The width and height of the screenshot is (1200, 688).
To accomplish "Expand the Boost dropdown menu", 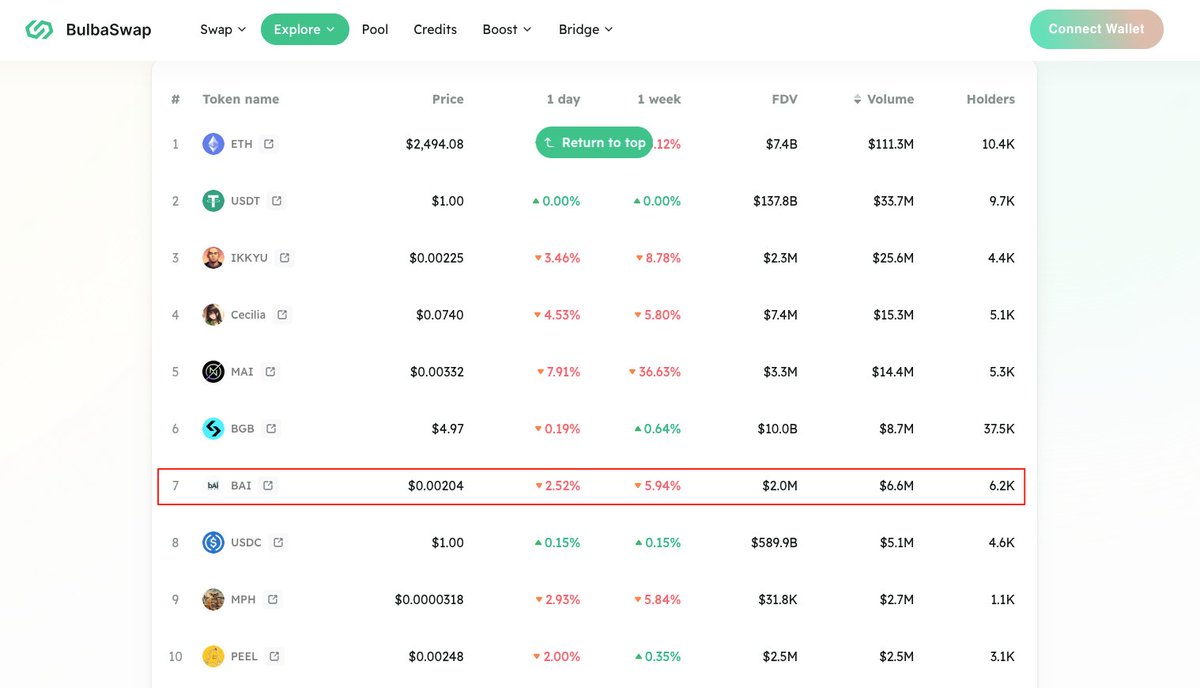I will pos(507,30).
